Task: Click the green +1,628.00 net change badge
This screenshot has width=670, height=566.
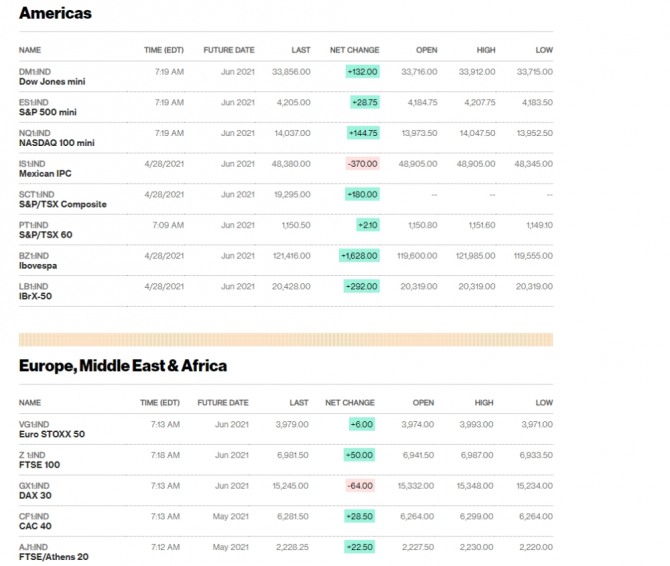Action: point(359,255)
